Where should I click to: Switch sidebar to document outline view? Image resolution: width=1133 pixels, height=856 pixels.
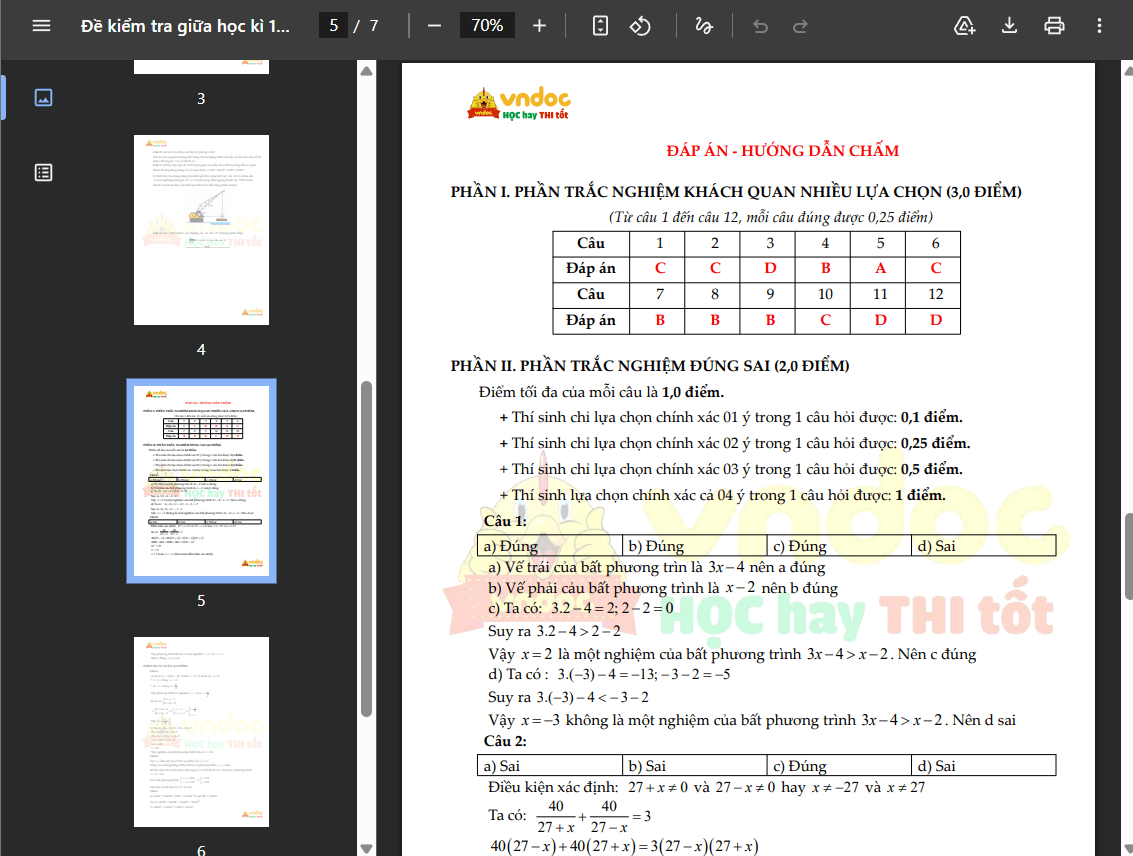pyautogui.click(x=43, y=173)
